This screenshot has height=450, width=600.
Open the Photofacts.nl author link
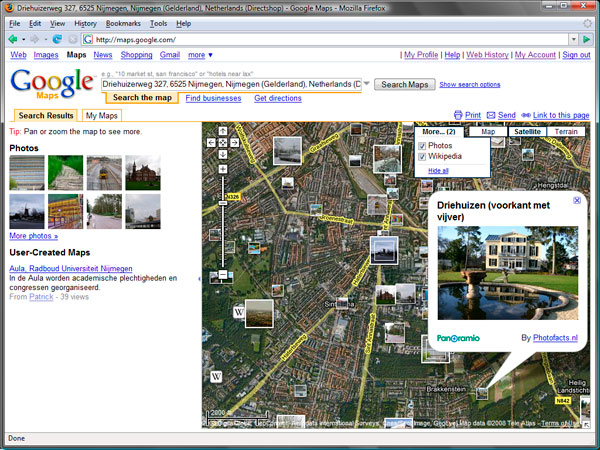pyautogui.click(x=555, y=338)
